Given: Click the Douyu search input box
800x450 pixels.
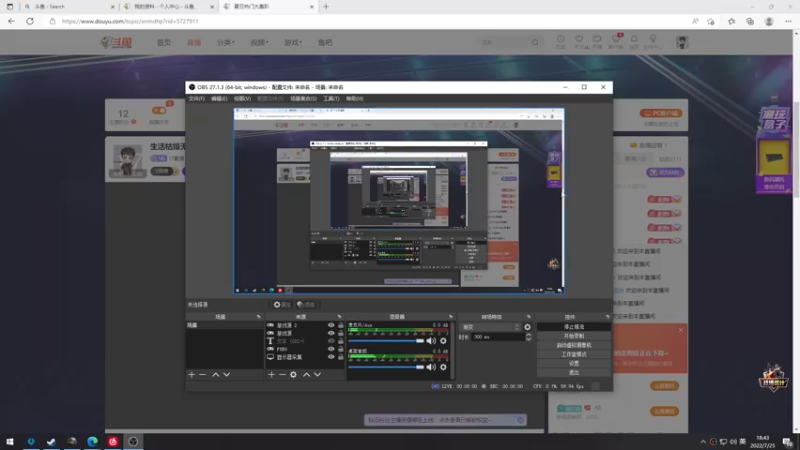Looking at the screenshot, I should [x=504, y=42].
